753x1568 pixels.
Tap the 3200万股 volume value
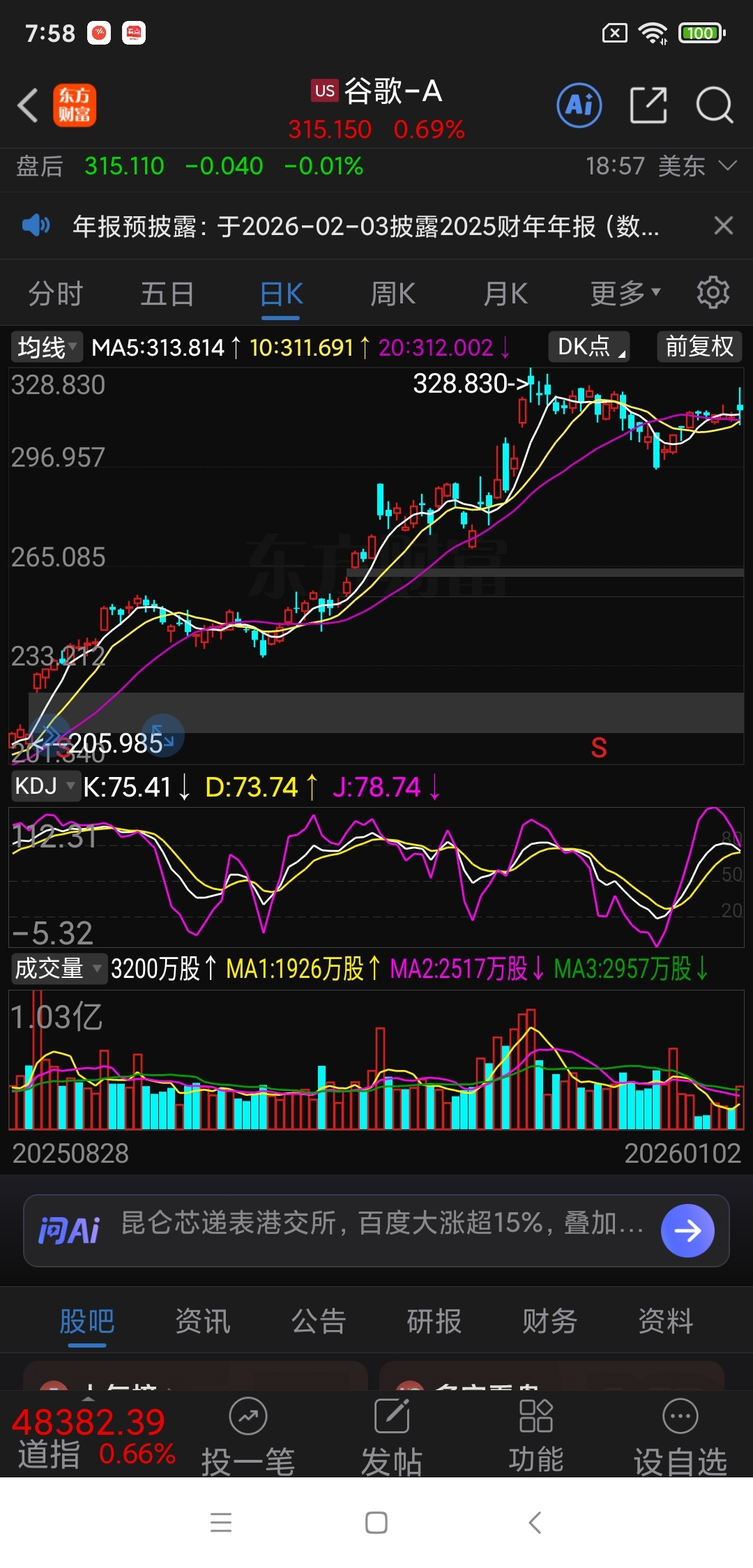click(155, 969)
